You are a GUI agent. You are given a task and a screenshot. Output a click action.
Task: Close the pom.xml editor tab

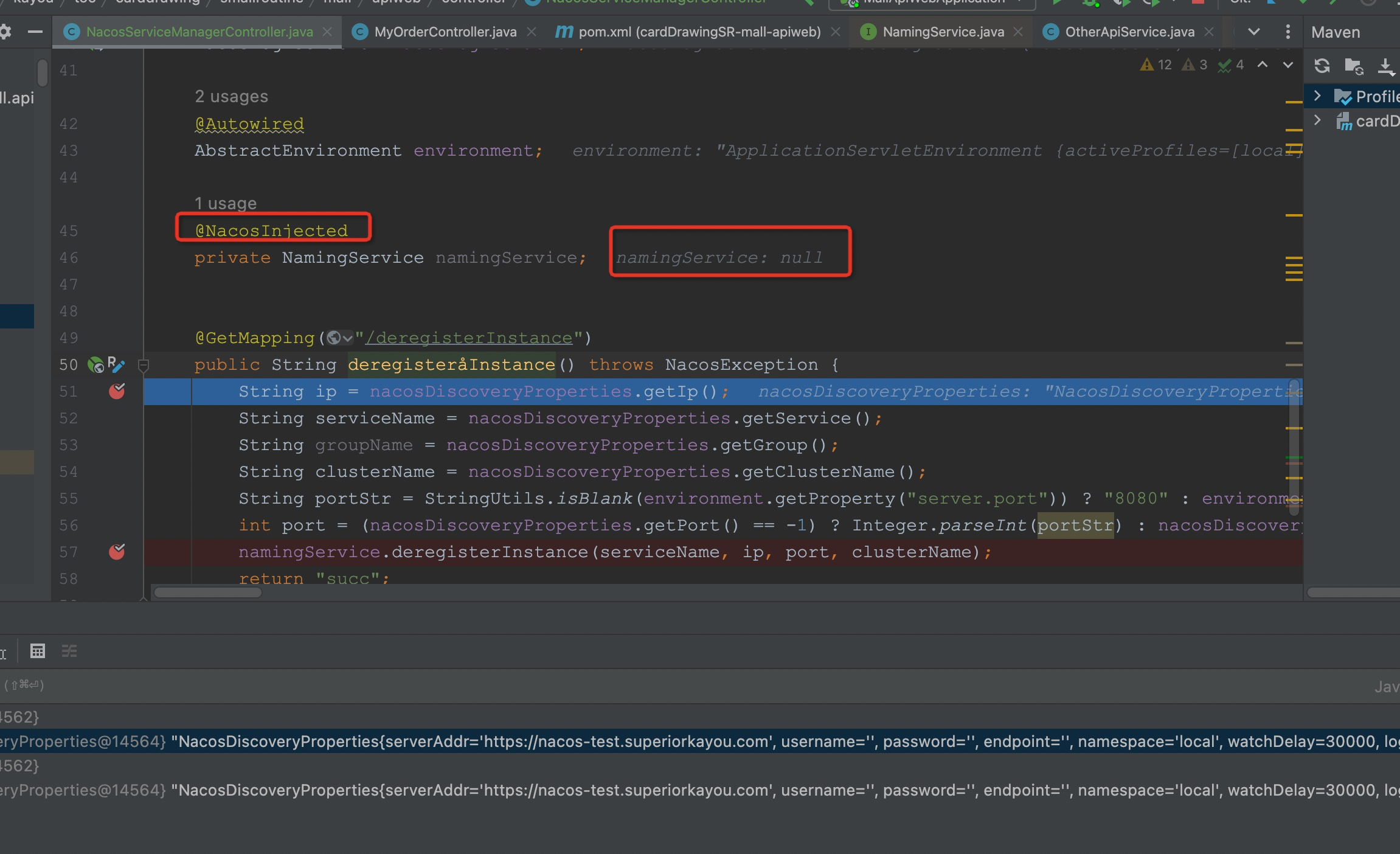[836, 32]
